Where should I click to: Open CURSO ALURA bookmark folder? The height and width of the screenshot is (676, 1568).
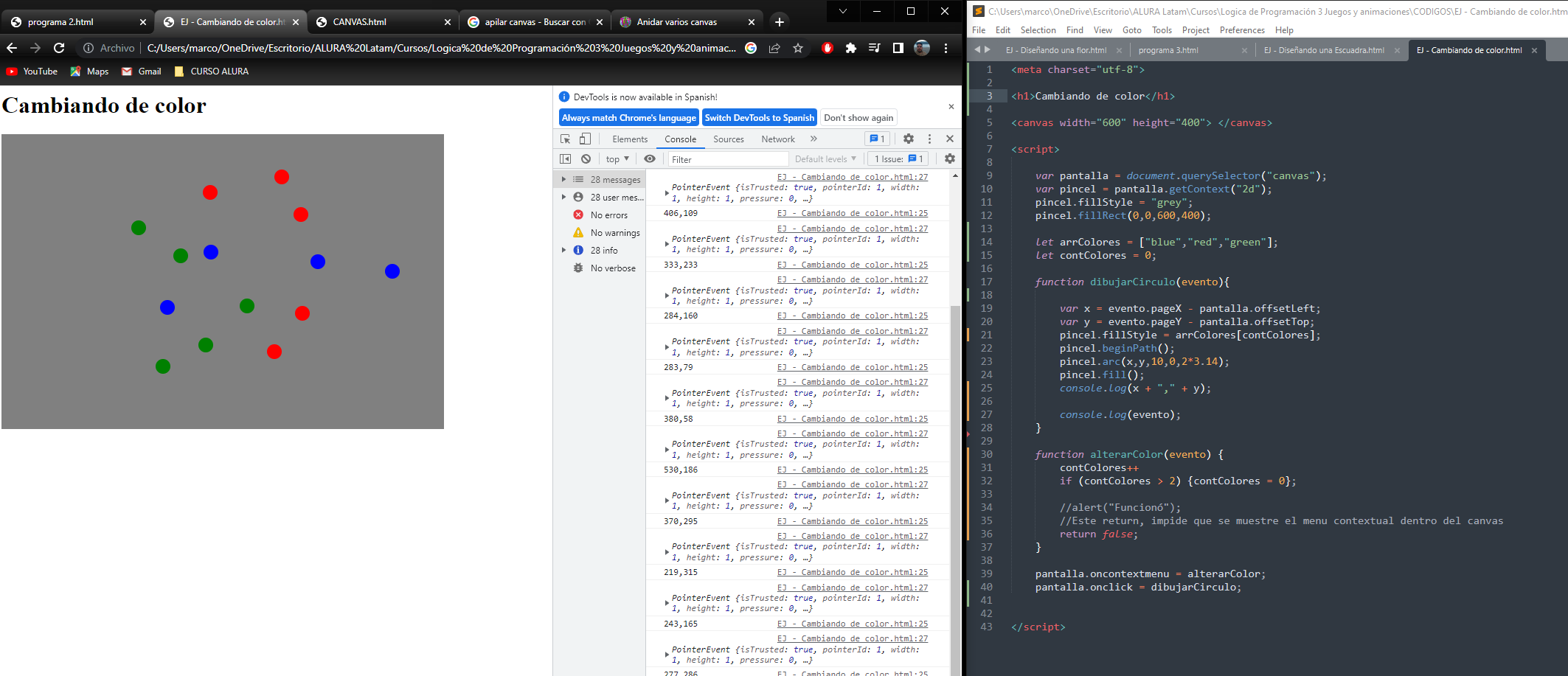pos(211,72)
